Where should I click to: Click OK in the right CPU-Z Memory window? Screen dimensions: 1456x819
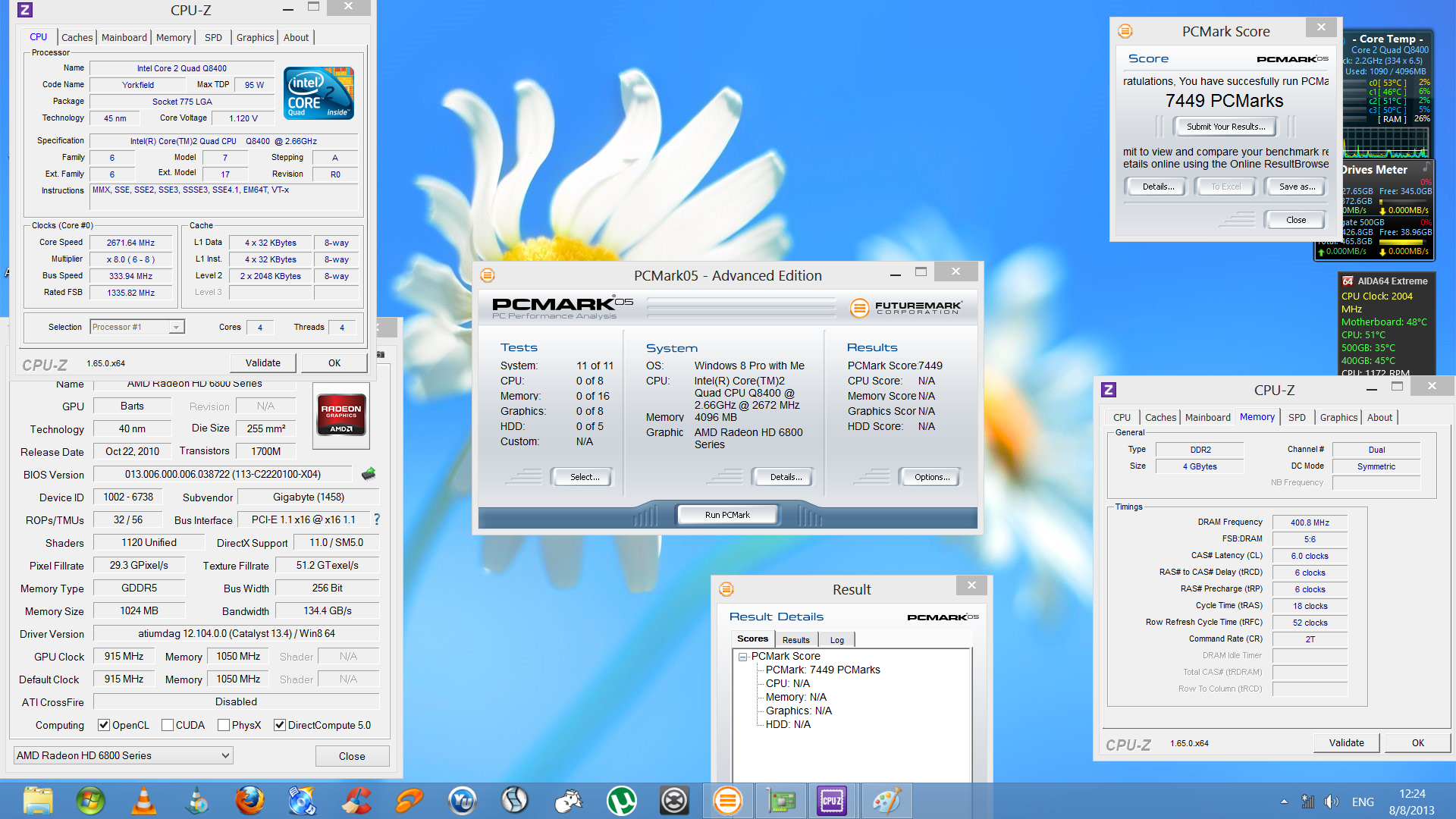click(1417, 743)
